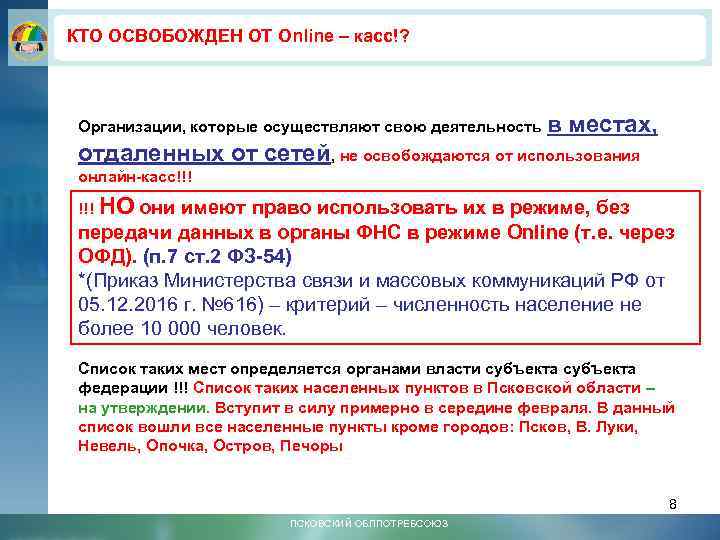Click the phrase 'не освобождаются от использования'
Screen dimensions: 720x540
[490, 156]
